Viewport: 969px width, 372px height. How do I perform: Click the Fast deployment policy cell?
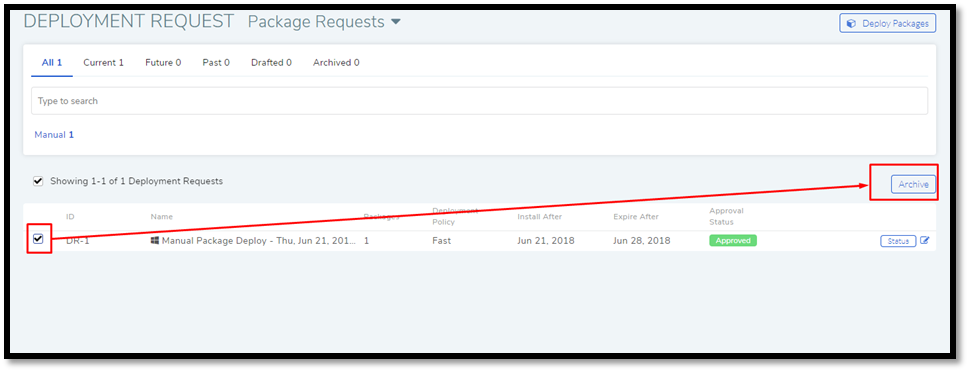(x=441, y=240)
